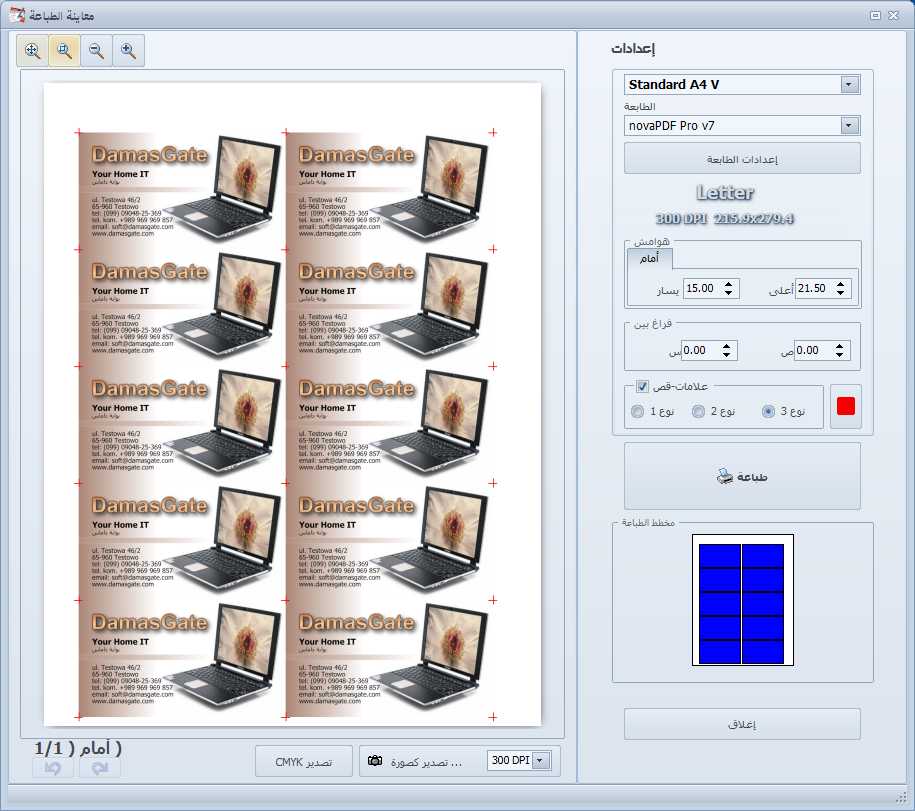Click the مخطط الطباعة print layout label
Screen dimensions: 915x811
648,523
